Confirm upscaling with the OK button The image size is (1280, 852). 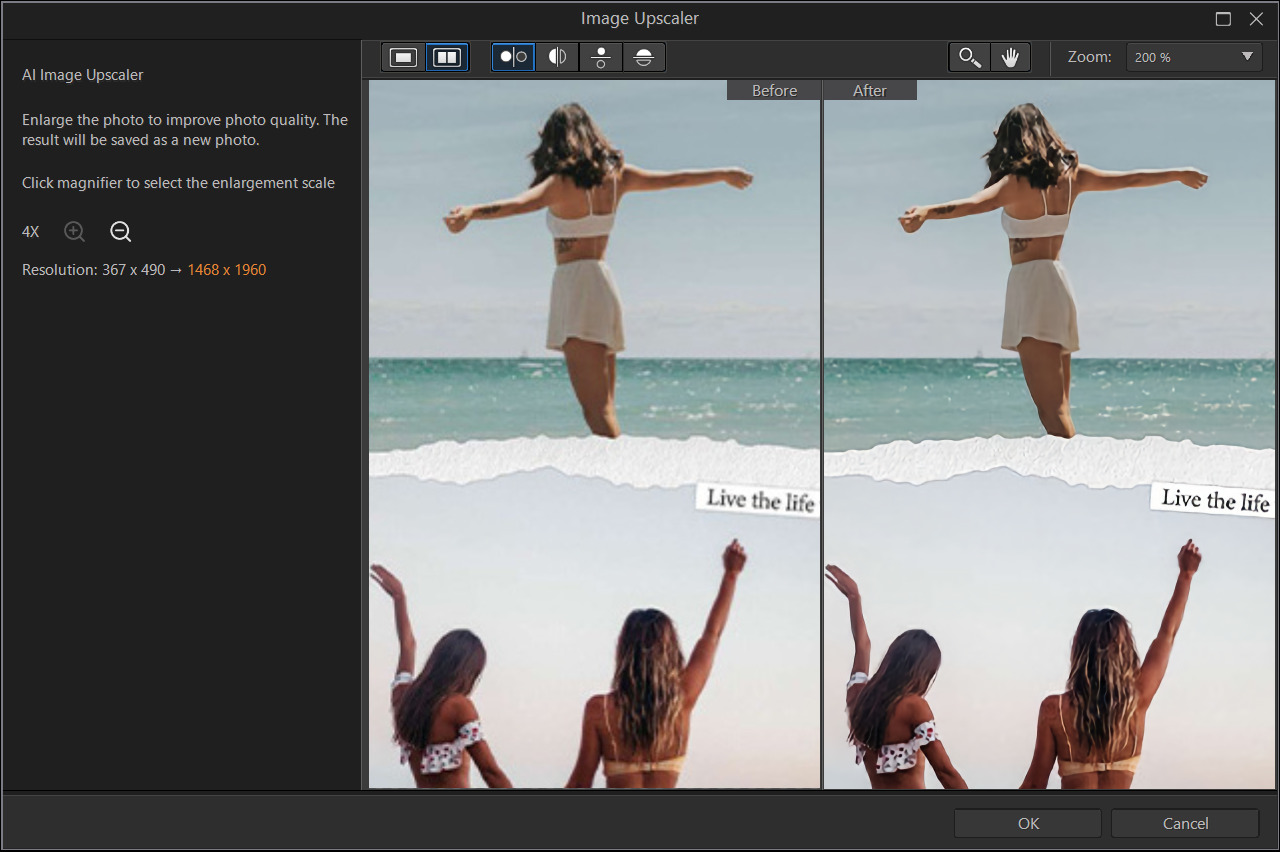click(x=1027, y=823)
